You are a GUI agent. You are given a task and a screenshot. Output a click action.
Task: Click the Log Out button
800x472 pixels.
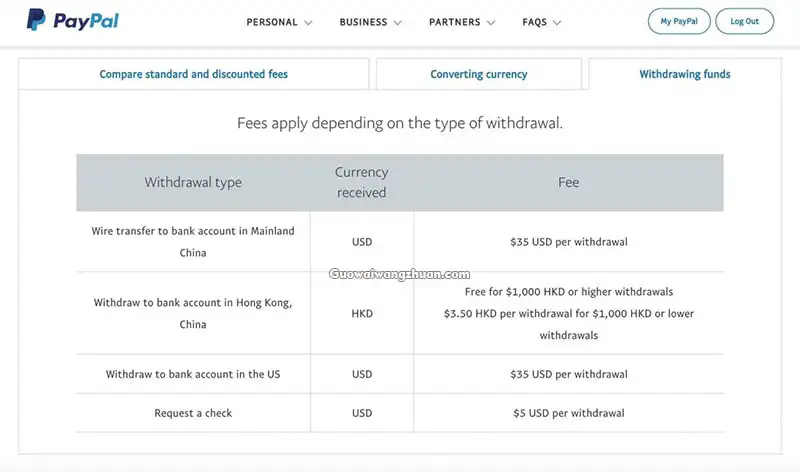click(x=744, y=21)
